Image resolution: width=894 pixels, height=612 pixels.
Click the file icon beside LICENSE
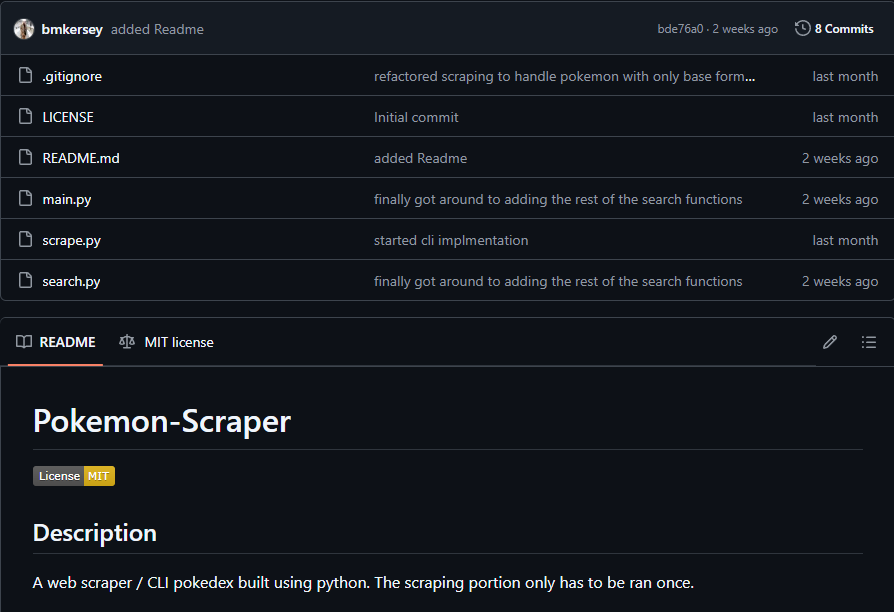tap(25, 116)
